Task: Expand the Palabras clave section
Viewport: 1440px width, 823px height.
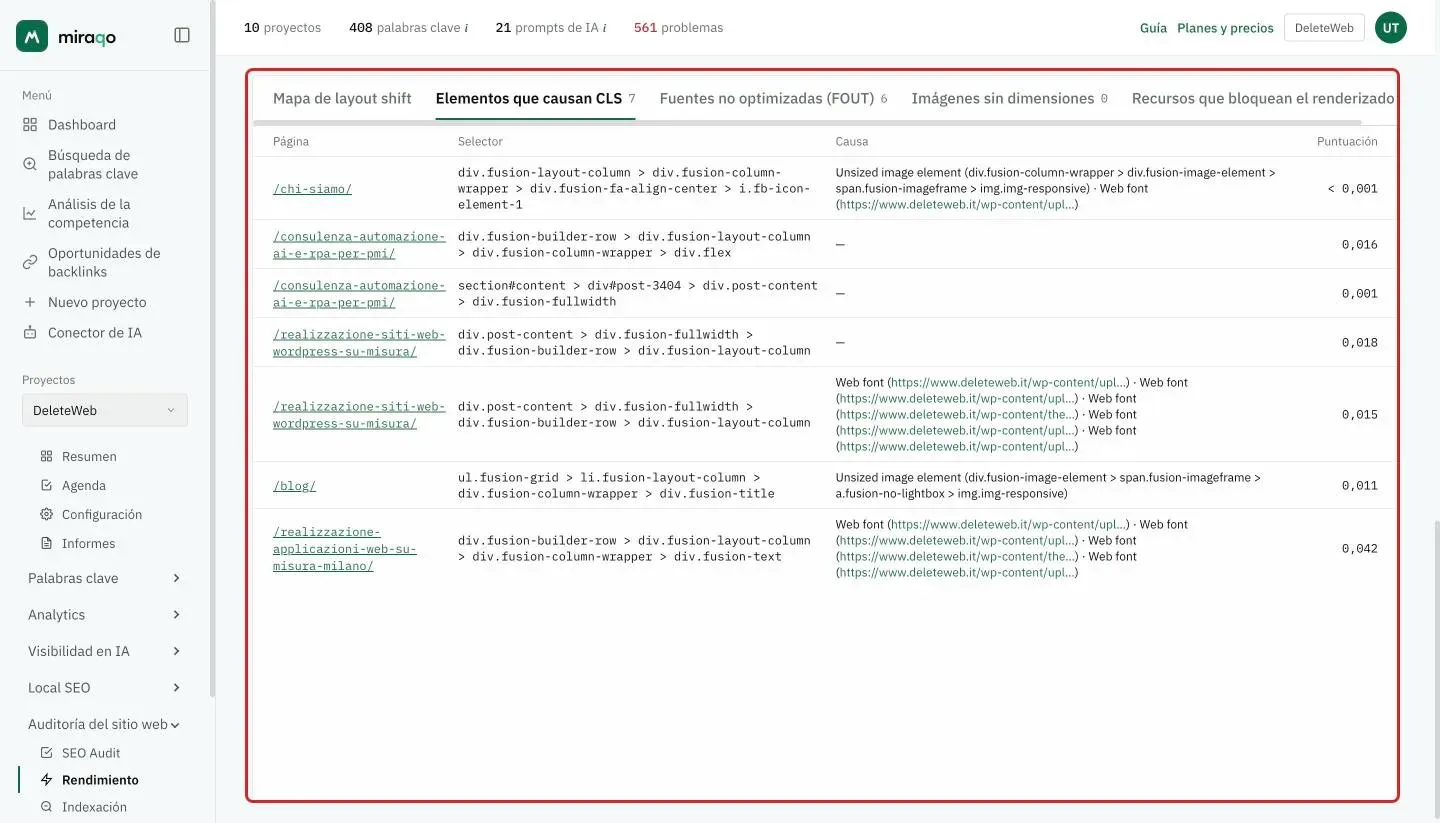Action: tap(104, 578)
